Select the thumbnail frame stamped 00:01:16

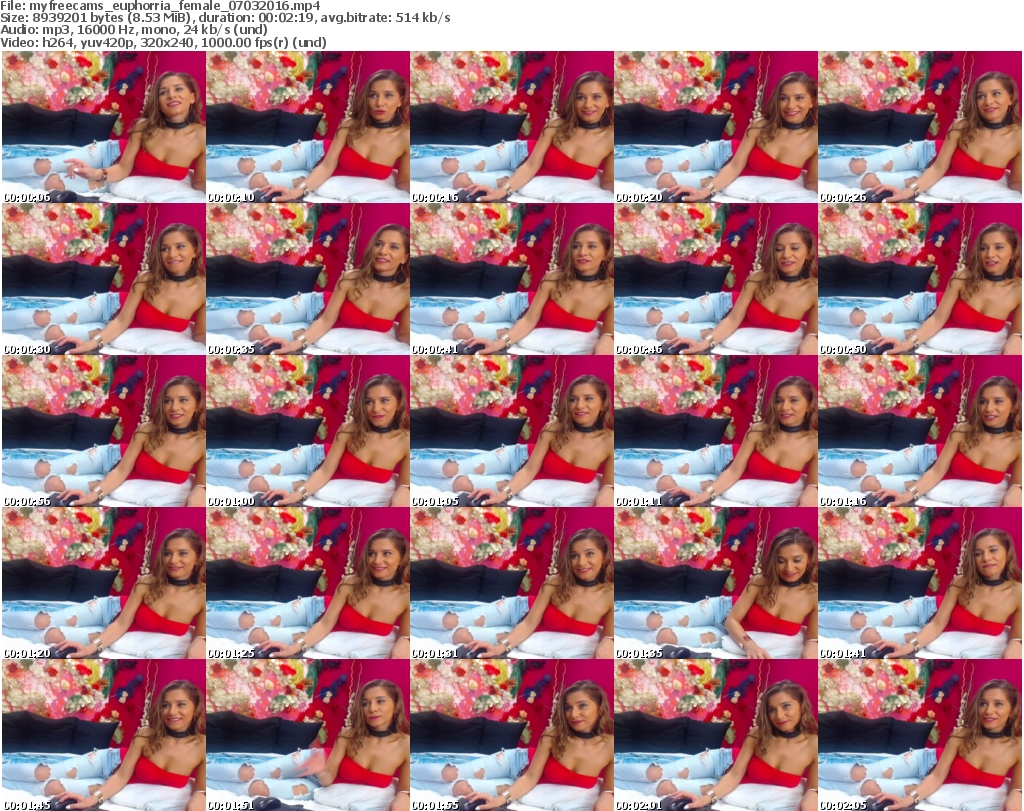(x=920, y=431)
